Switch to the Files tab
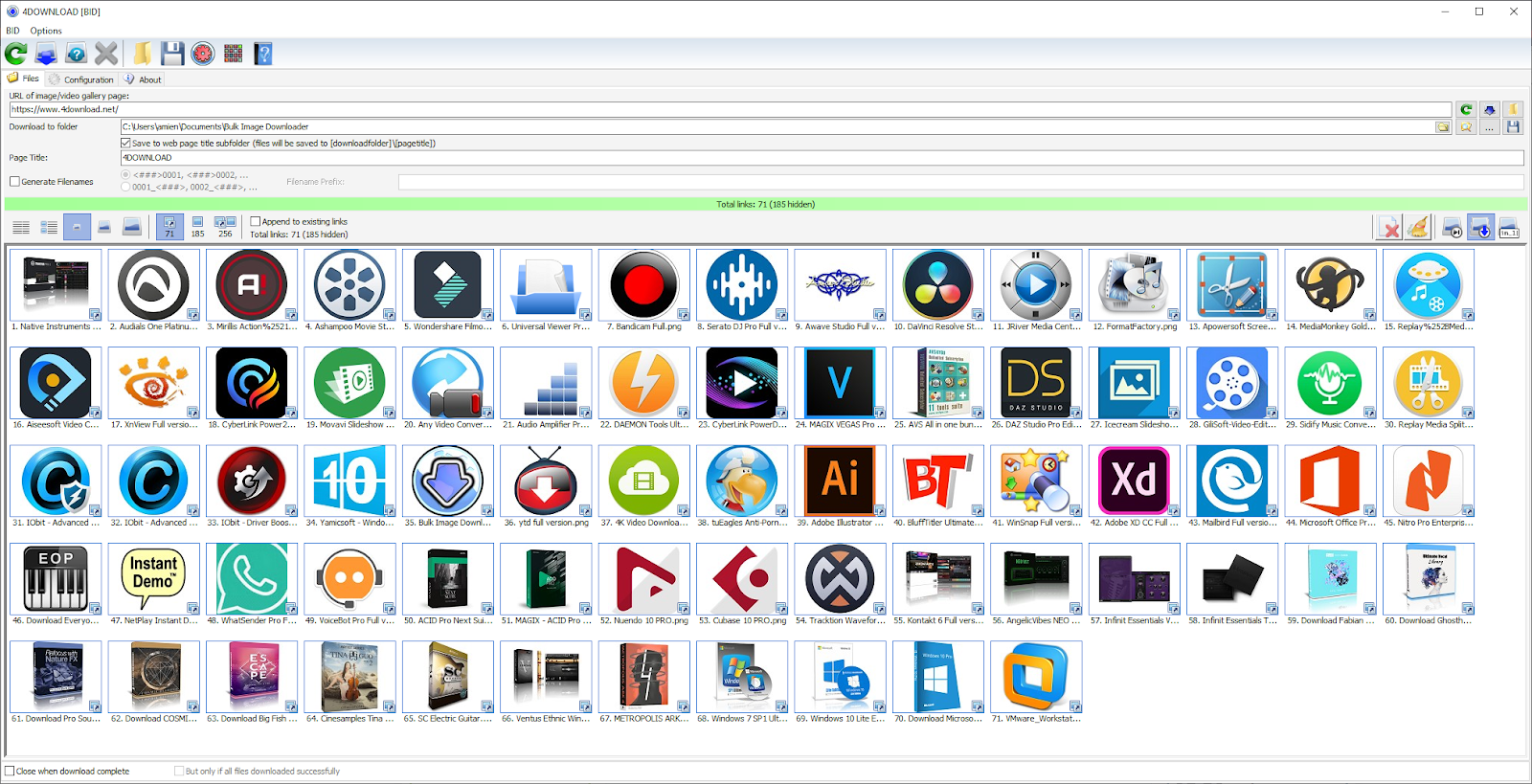This screenshot has width=1532, height=784. [x=24, y=78]
